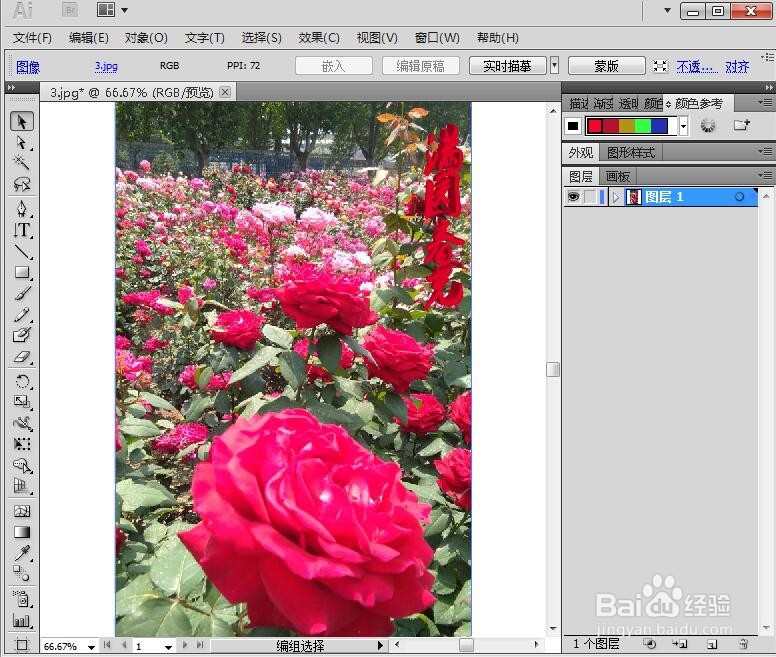The image size is (776, 657).
Task: Open 实时描摹 presets dropdown arrow
Action: [554, 65]
